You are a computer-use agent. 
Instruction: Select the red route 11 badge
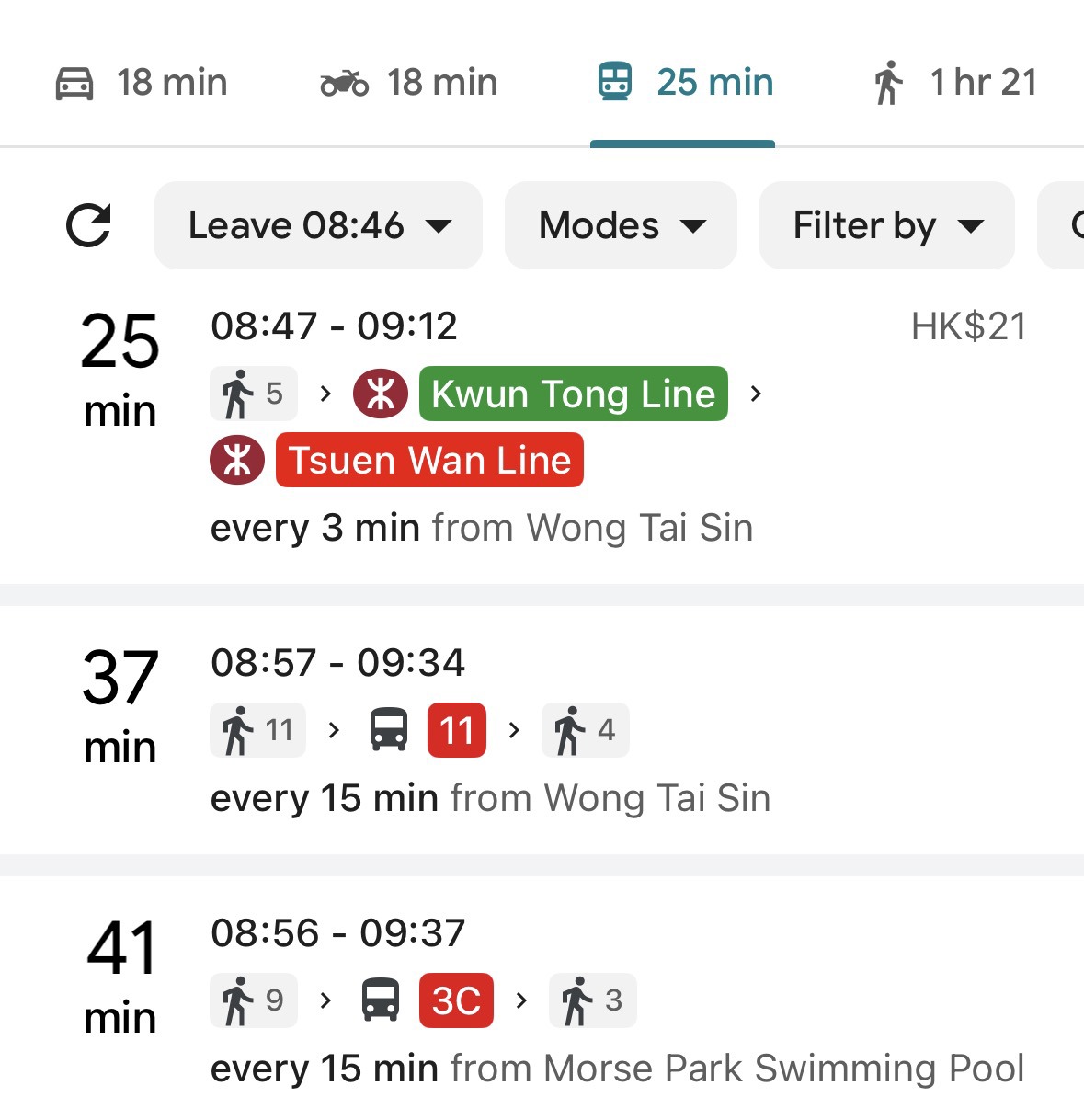coord(457,730)
